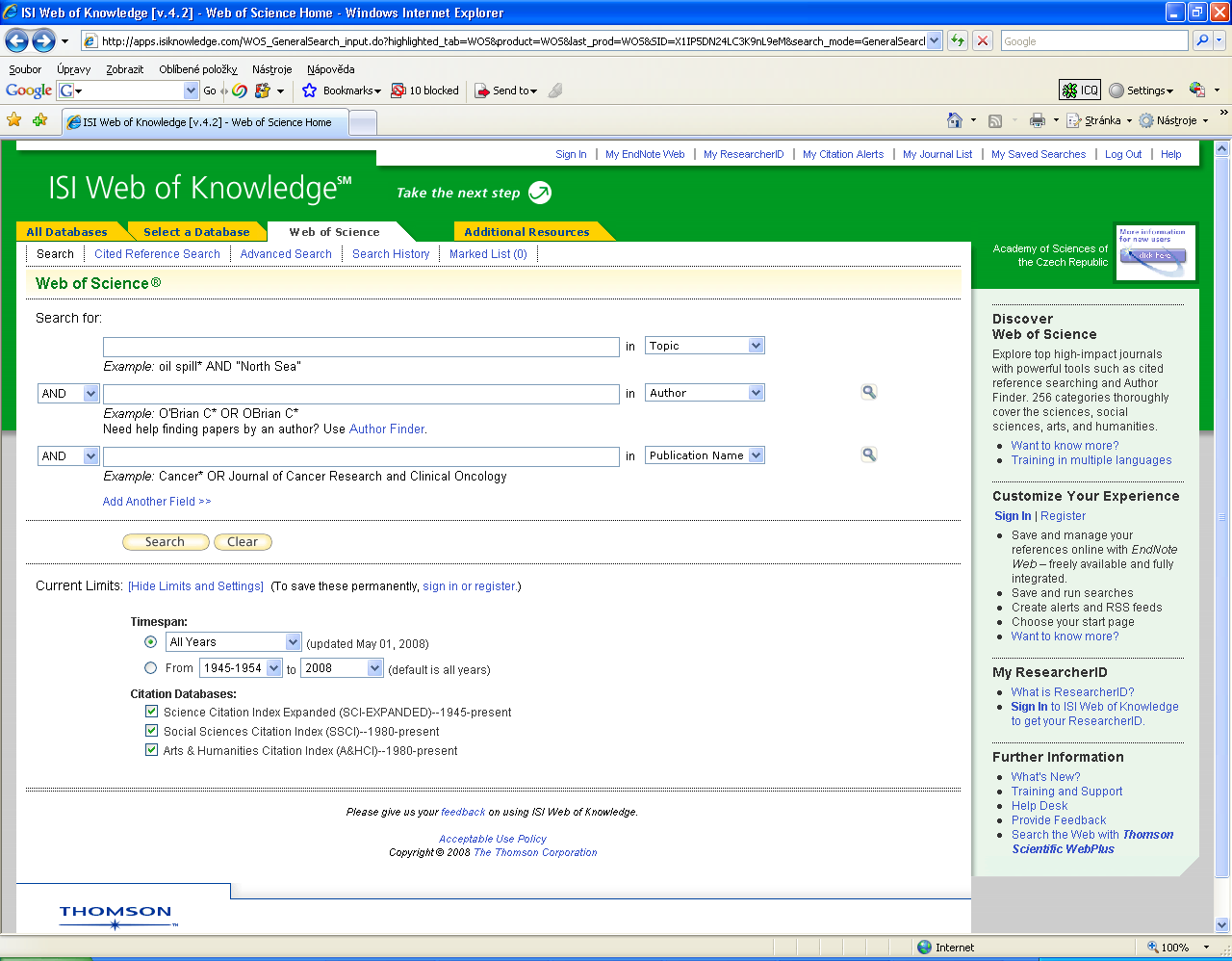Screen dimensions: 1232x961
Task: Go back with the browser Back arrow
Action: [17, 40]
